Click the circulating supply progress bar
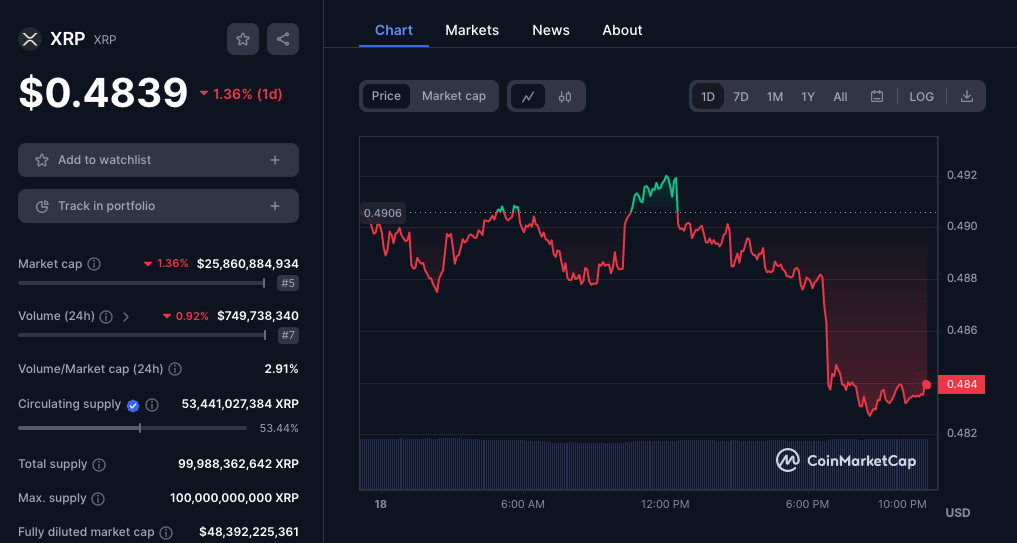Viewport: 1017px width, 543px height. pos(132,428)
